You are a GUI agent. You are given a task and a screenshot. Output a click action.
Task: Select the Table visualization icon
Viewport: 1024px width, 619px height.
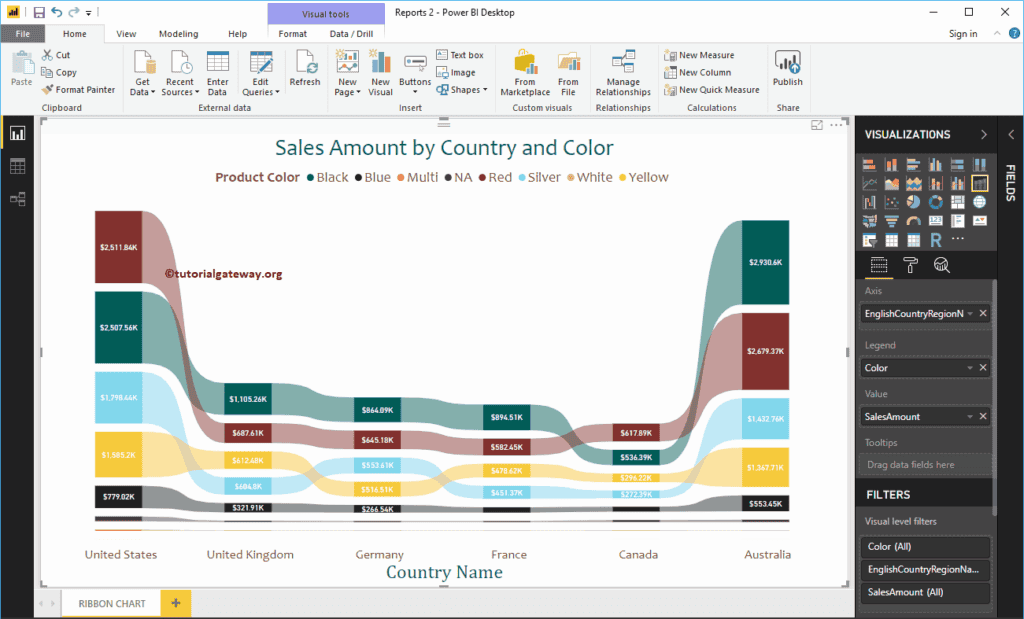[892, 238]
